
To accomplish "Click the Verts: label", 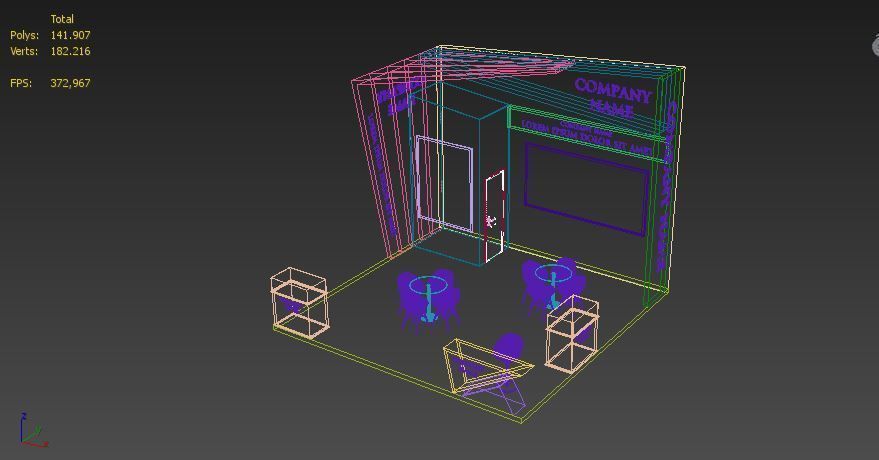I will 24,51.
